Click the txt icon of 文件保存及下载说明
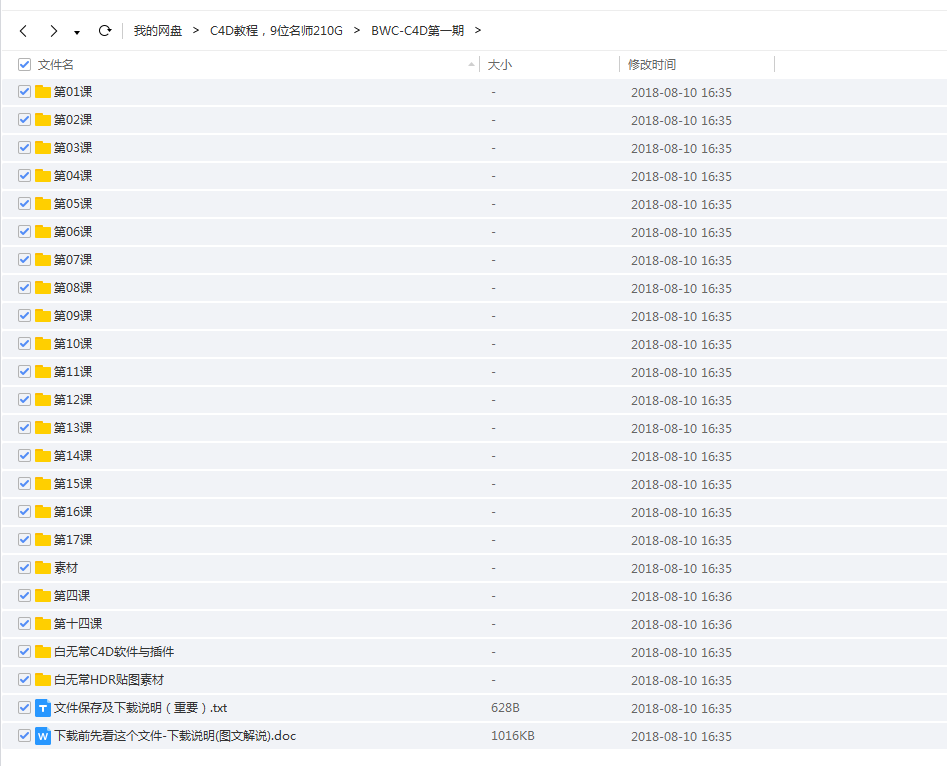The width and height of the screenshot is (947, 766). coord(42,707)
